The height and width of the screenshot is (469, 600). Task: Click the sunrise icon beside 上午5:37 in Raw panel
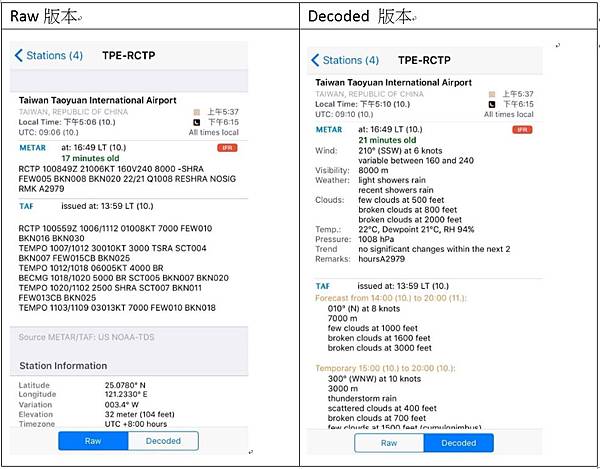click(197, 112)
